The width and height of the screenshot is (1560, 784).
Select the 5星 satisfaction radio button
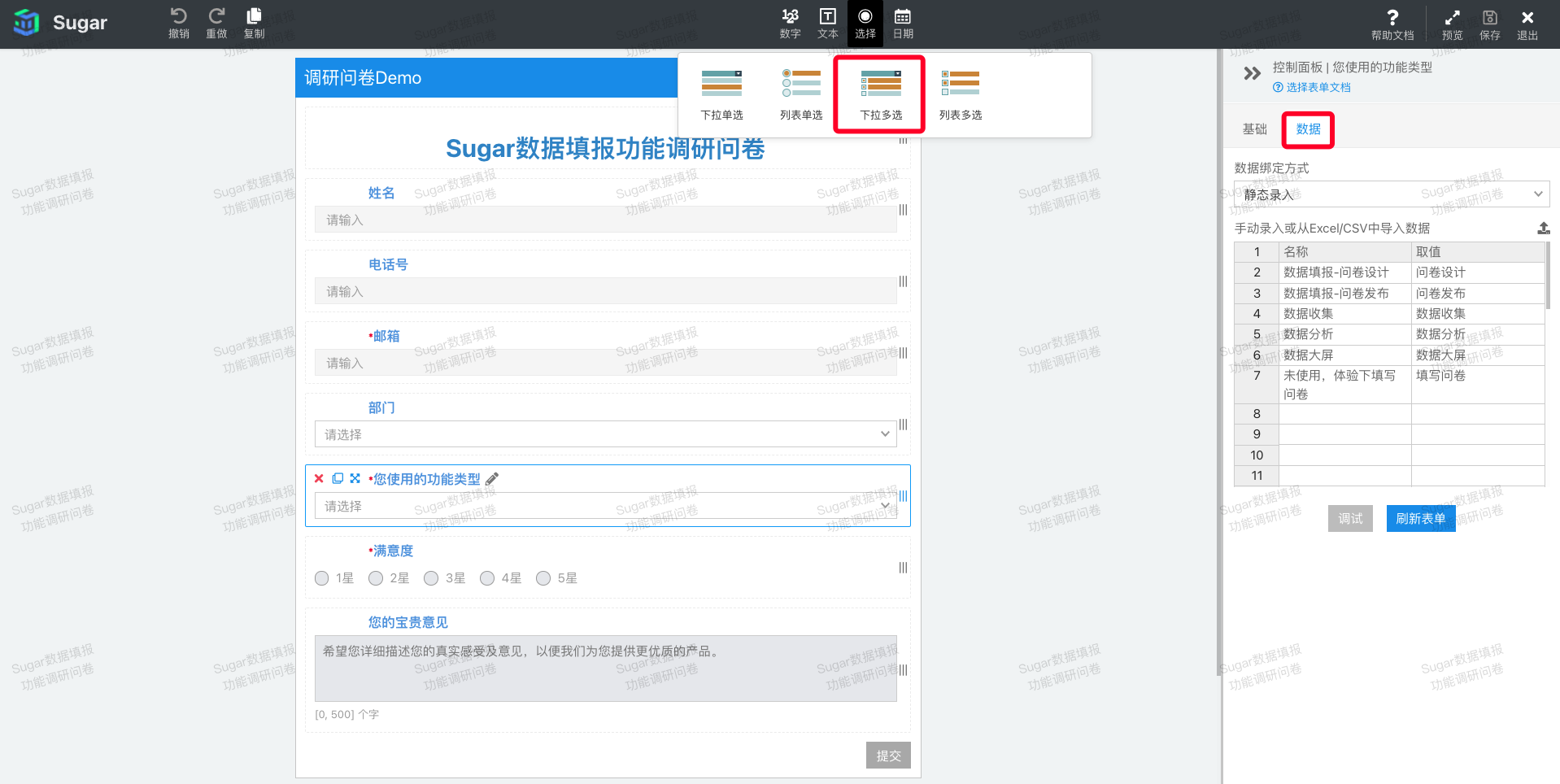pos(543,578)
